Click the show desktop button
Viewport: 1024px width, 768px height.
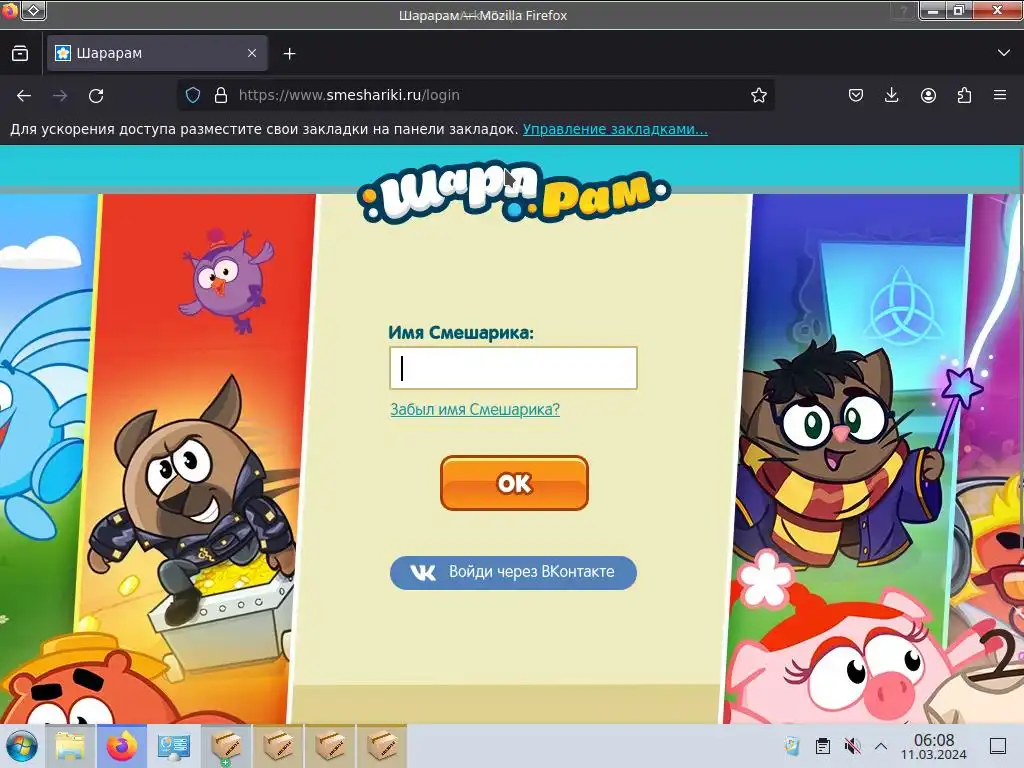[x=998, y=746]
